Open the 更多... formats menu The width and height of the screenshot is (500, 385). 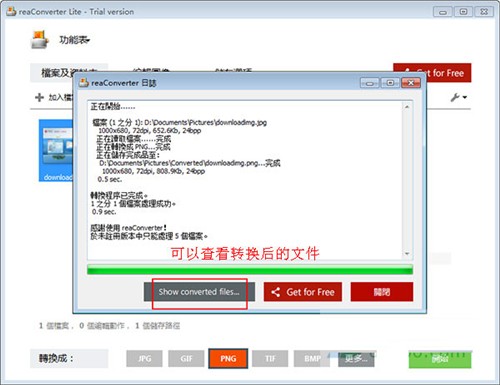point(356,359)
